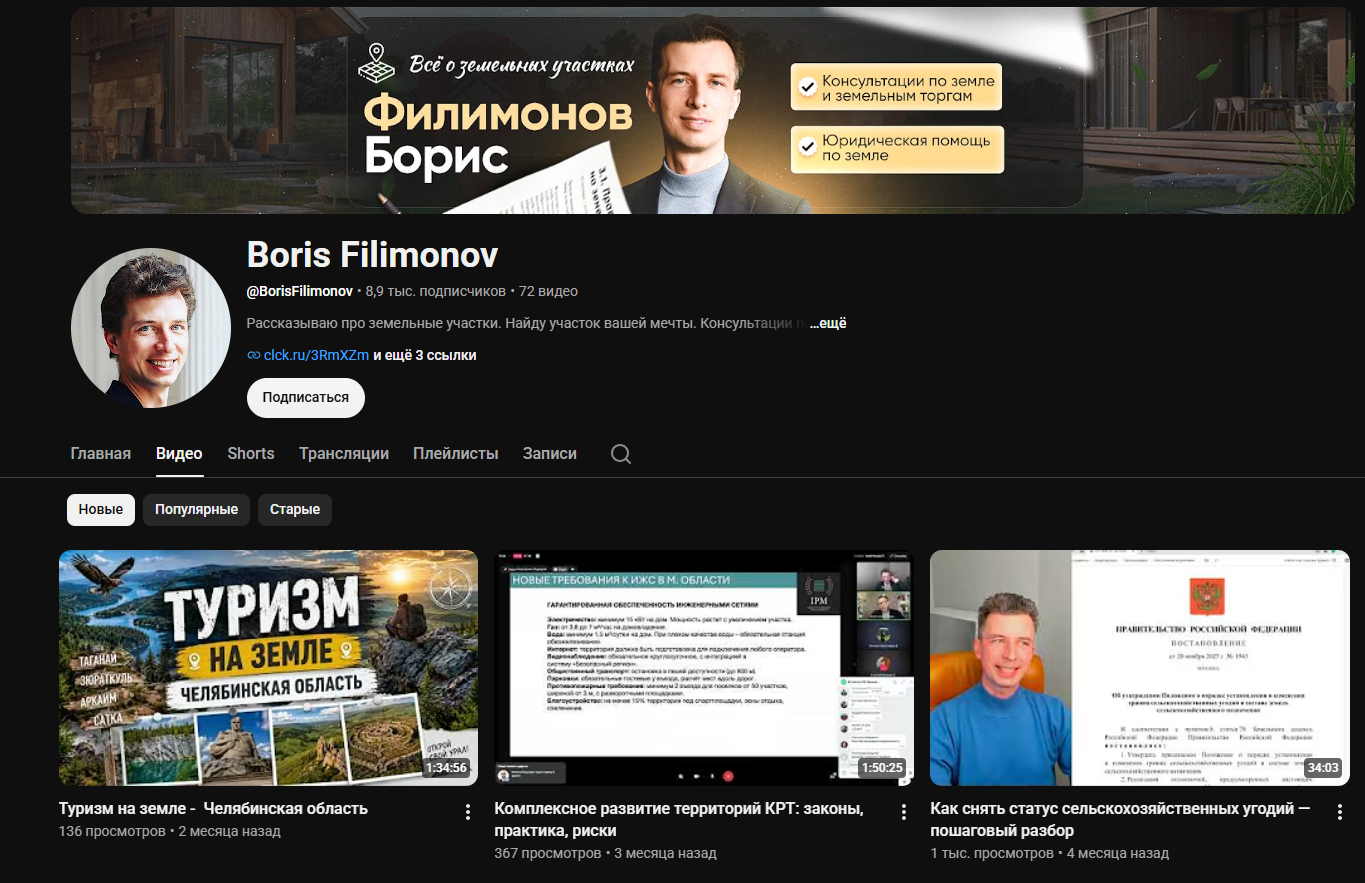Click the '72 видео' count text
Screen dimensions: 1365x883
pos(548,291)
